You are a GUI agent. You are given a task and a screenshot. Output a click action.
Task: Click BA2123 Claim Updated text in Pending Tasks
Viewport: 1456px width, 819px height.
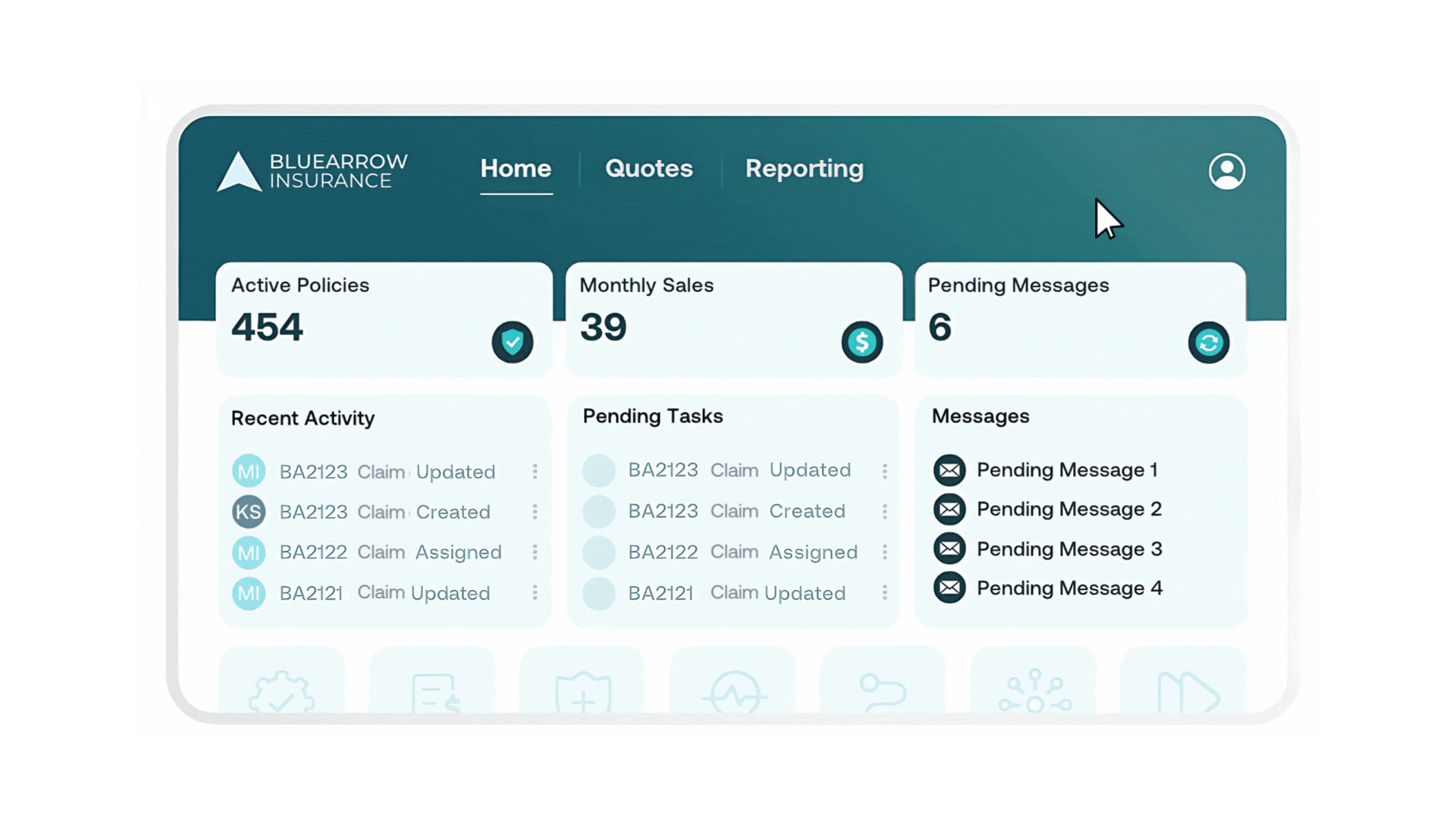point(739,470)
